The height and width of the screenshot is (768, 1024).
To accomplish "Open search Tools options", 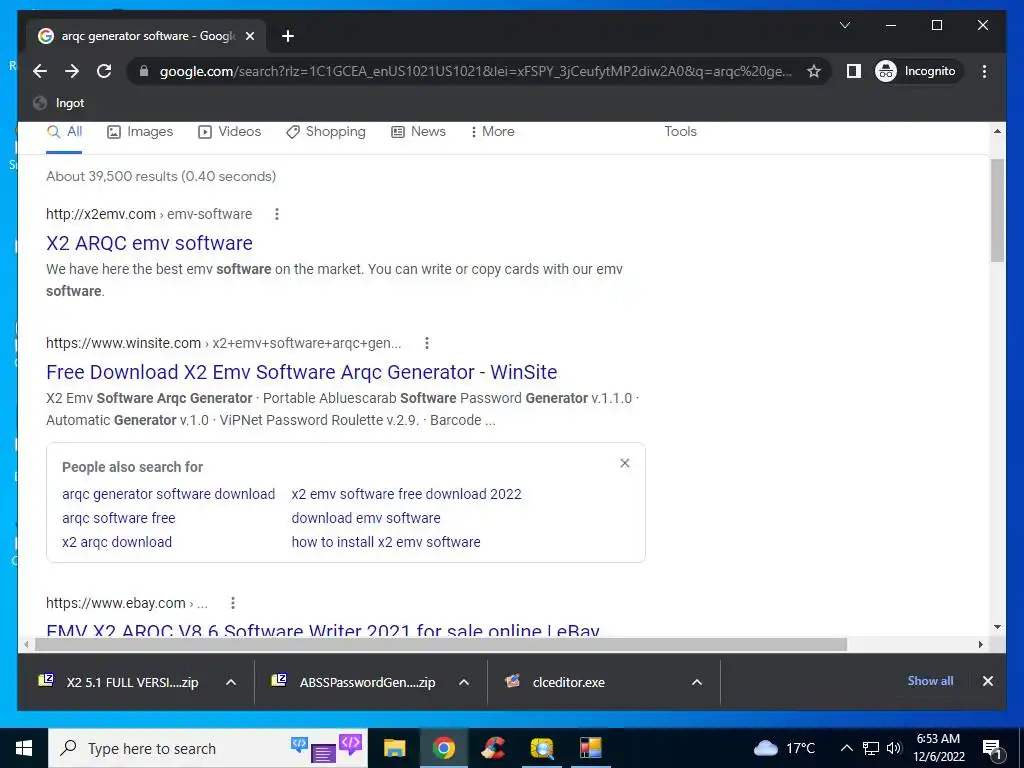I will coord(680,132).
